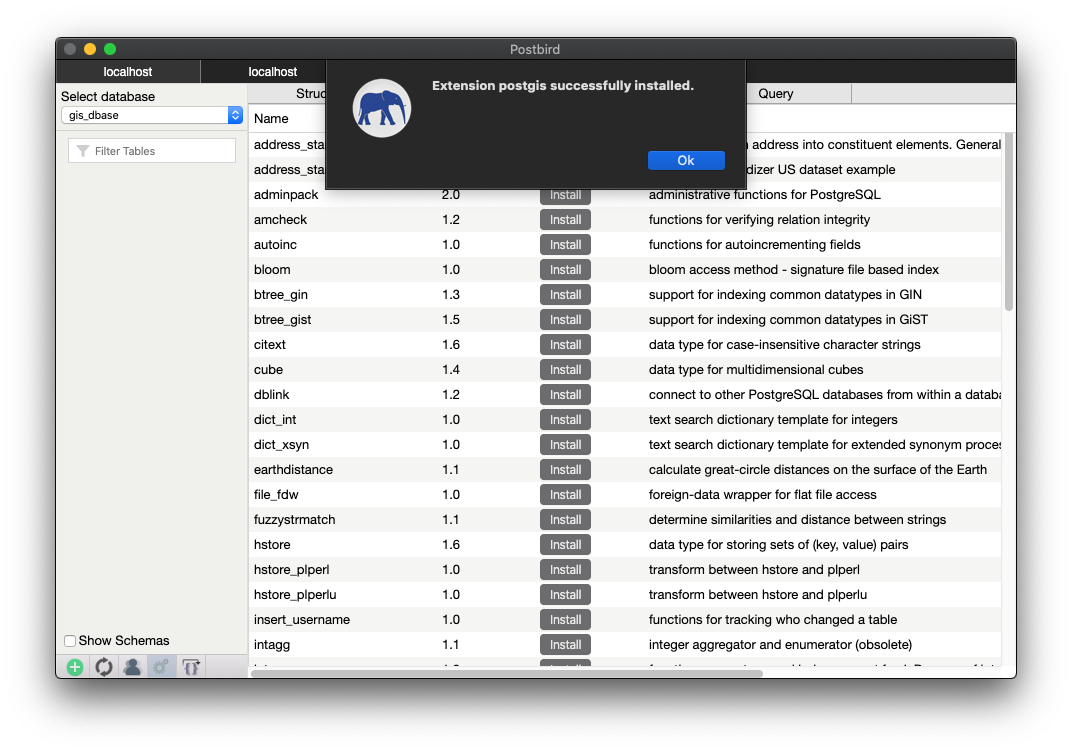Click the green add table plus icon
The height and width of the screenshot is (752, 1072).
pyautogui.click(x=75, y=667)
